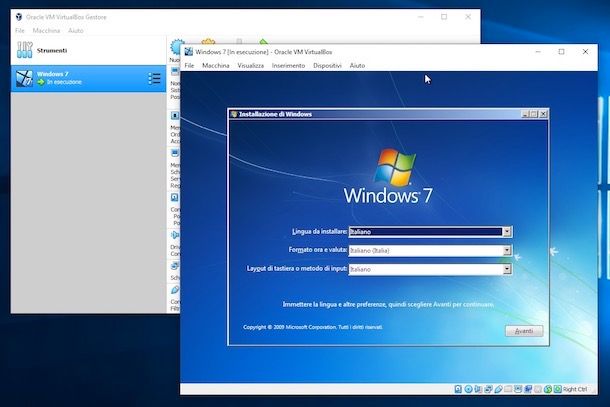Click the VirtualBox Manager title bar logo
The image size is (610, 407).
[19, 17]
